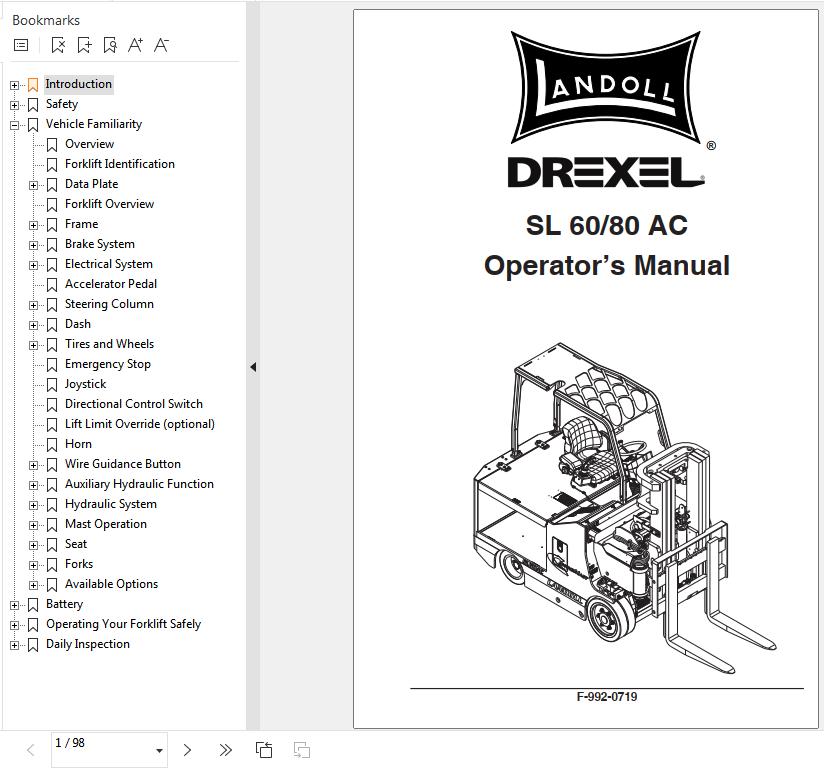Open the bookmarks options menu icon
This screenshot has height=768, width=824.
(x=21, y=45)
